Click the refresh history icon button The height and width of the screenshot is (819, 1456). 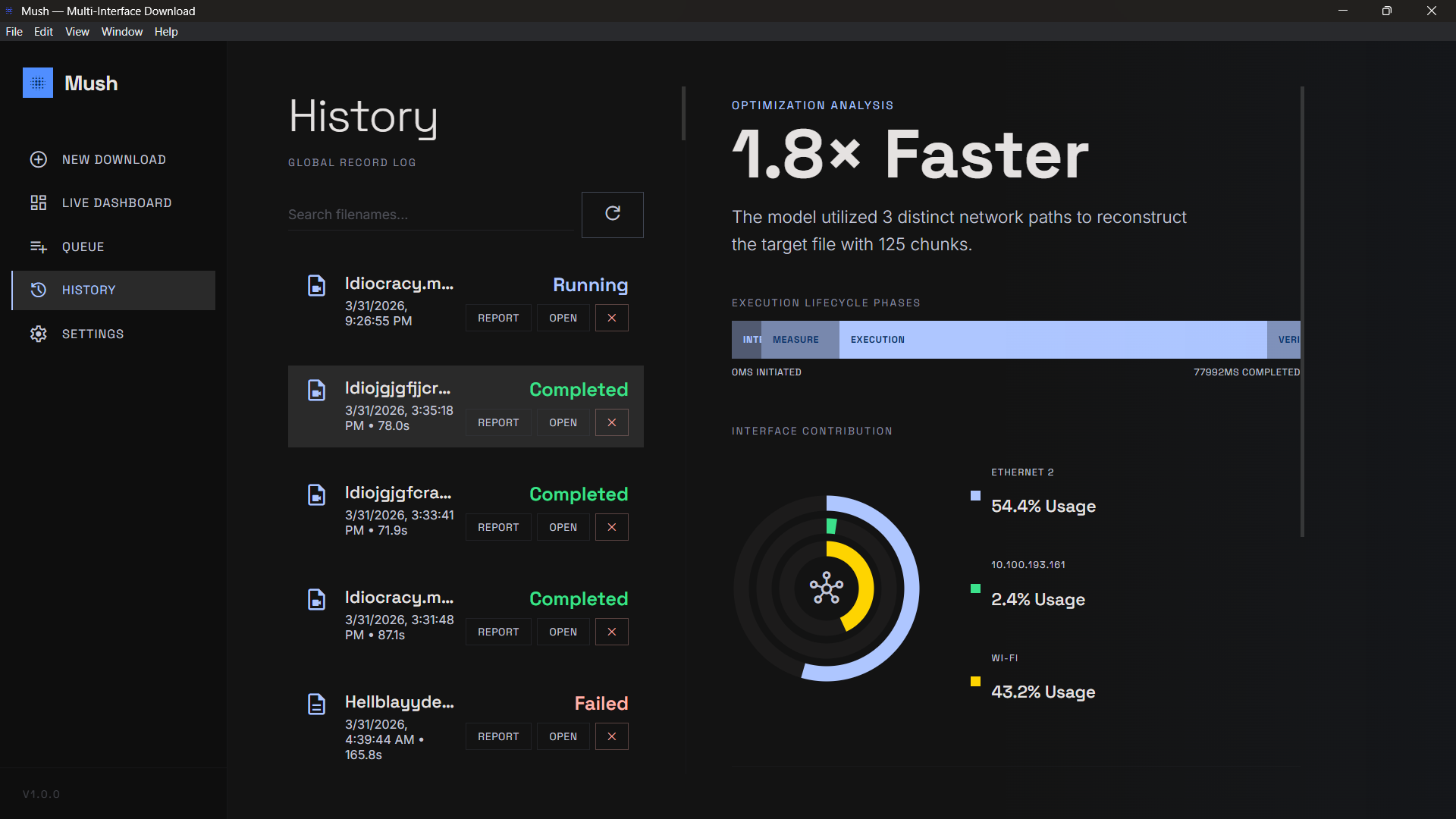click(x=612, y=214)
